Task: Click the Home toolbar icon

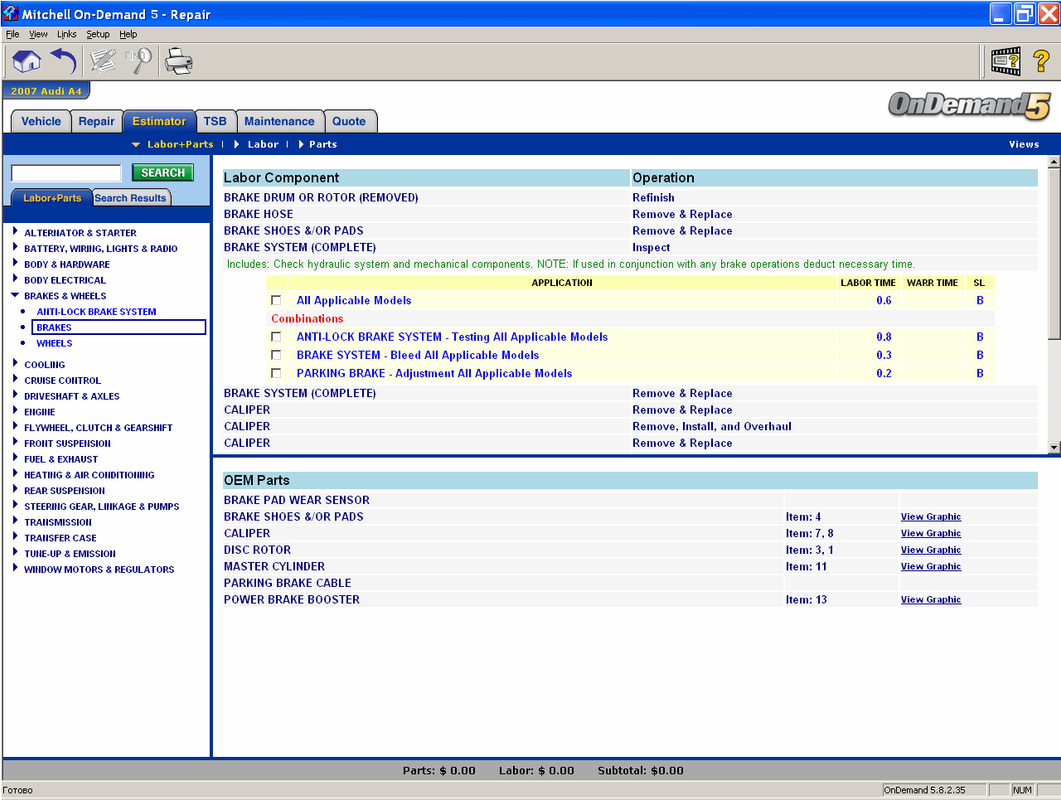Action: (x=26, y=62)
